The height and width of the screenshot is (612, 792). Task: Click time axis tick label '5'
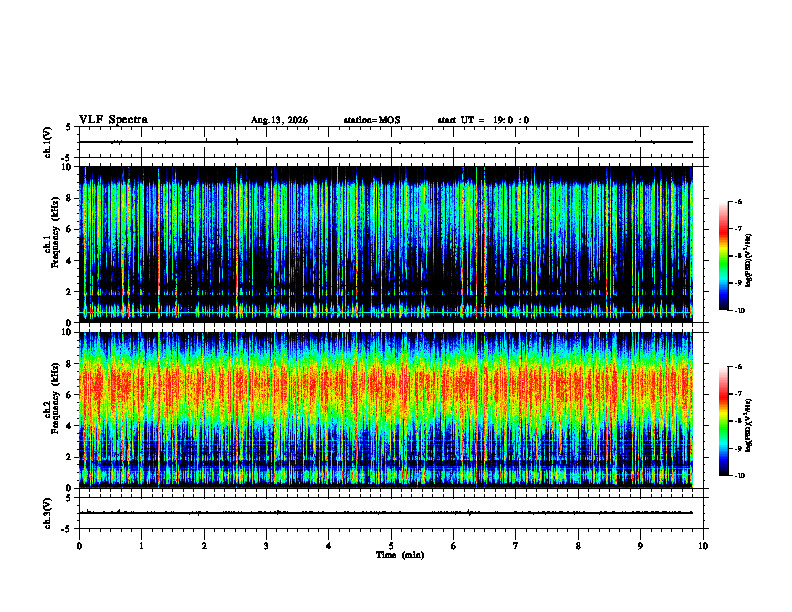click(391, 546)
